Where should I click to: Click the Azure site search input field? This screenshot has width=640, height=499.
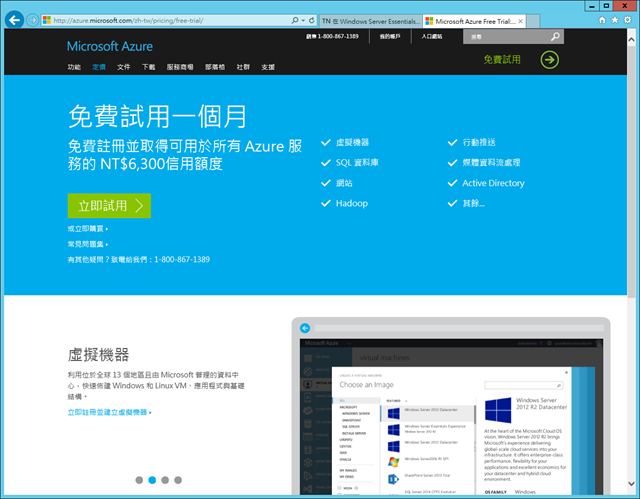[x=507, y=37]
